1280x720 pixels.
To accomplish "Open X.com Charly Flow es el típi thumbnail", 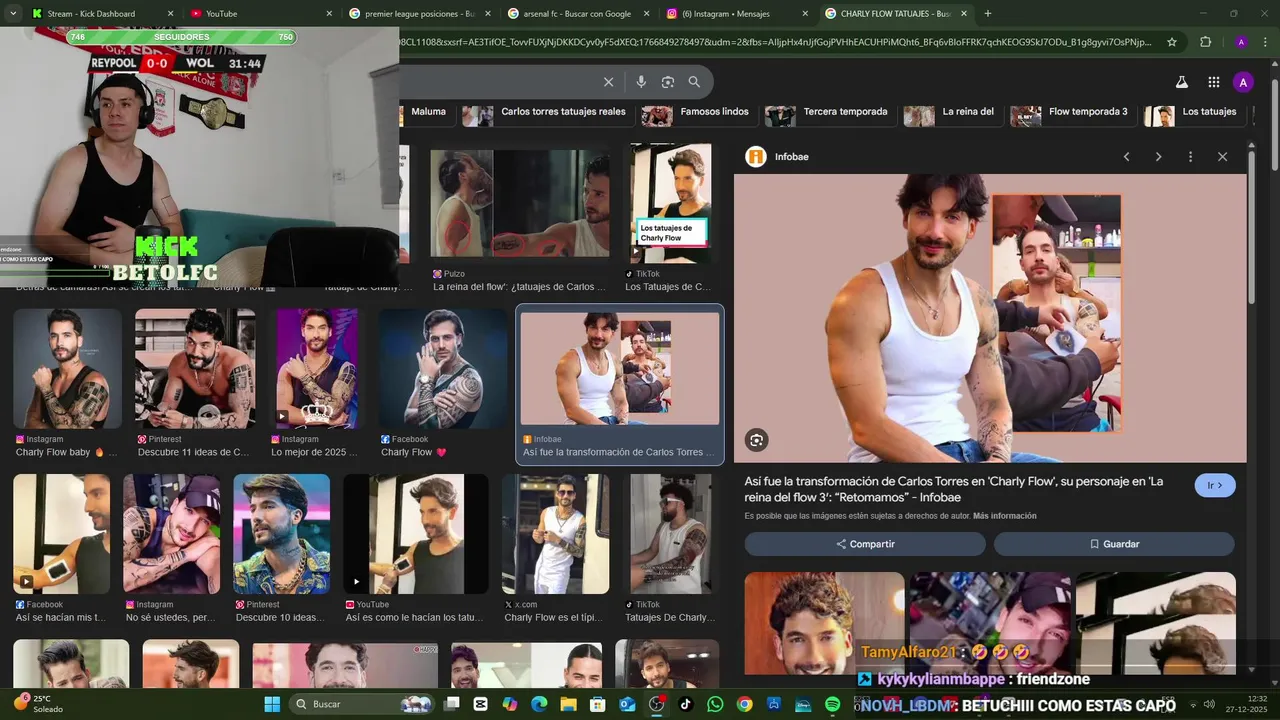I will point(555,534).
